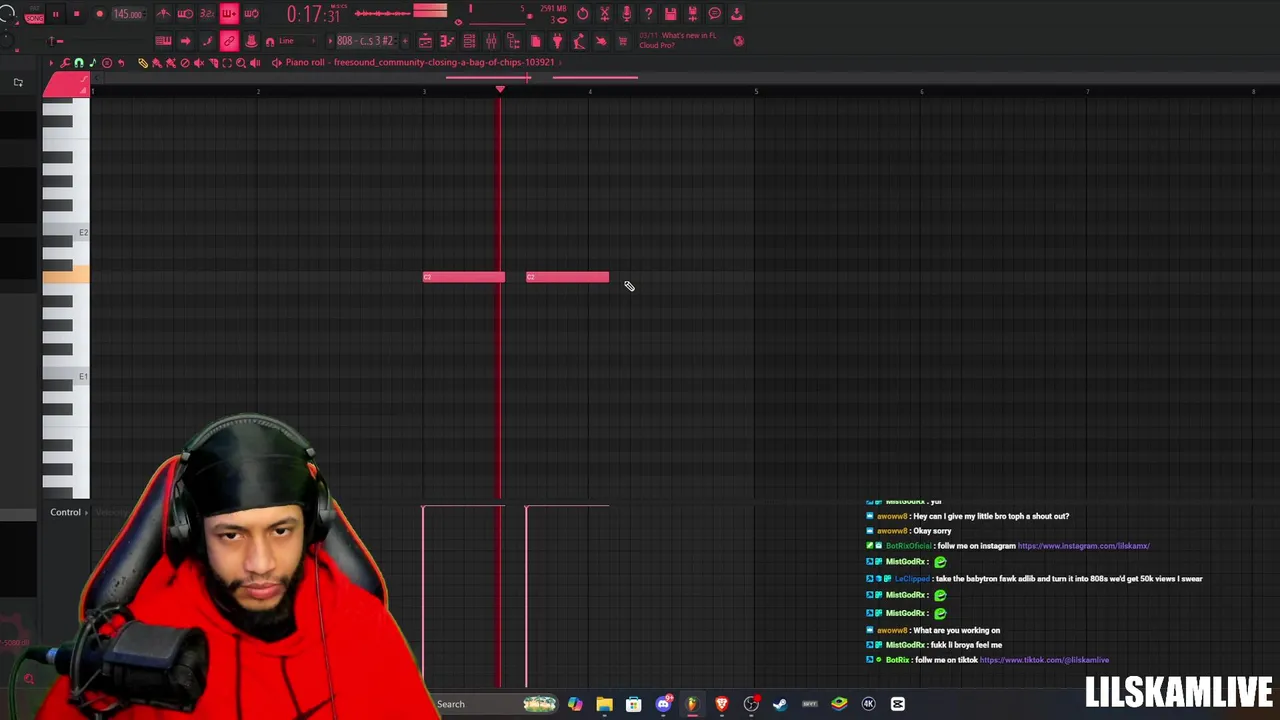
Task: Toggle loop recording mode button
Action: tap(251, 14)
